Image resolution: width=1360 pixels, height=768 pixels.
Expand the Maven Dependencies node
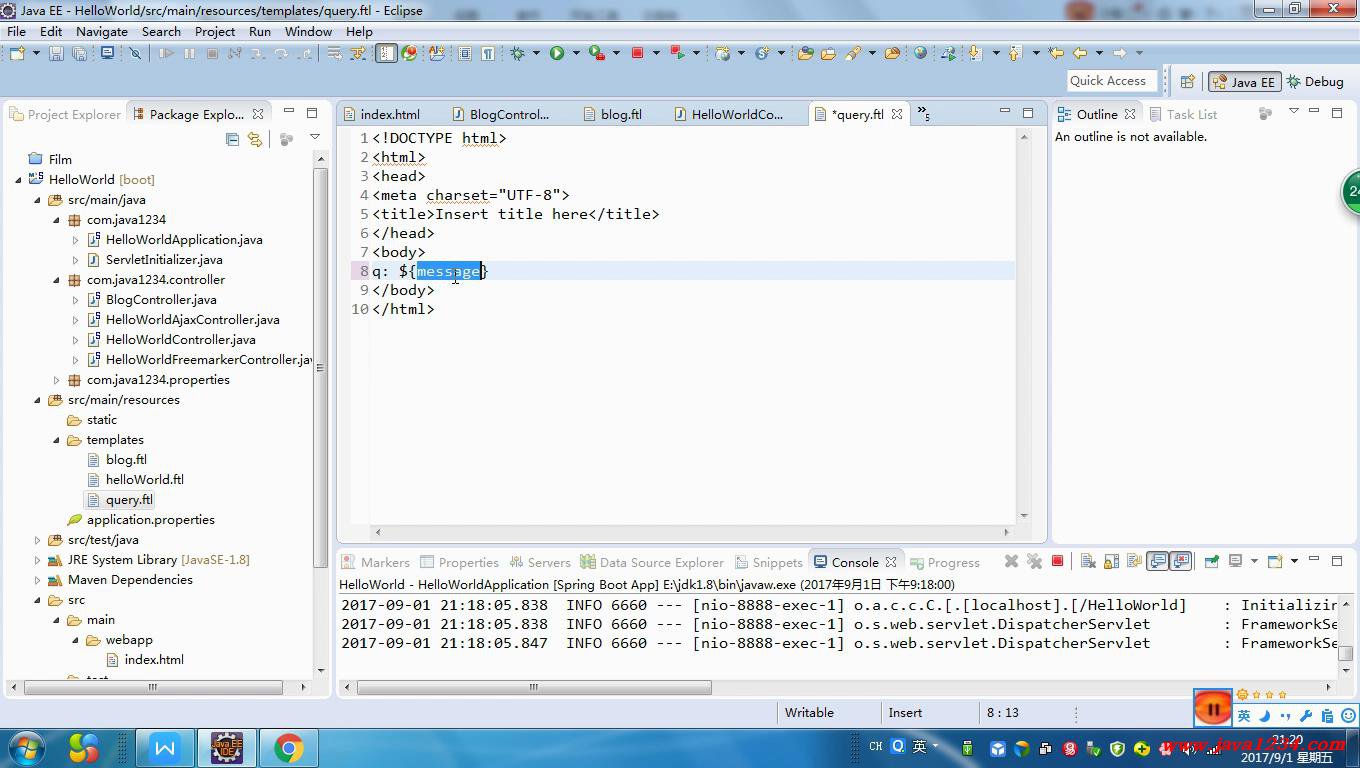pos(37,580)
